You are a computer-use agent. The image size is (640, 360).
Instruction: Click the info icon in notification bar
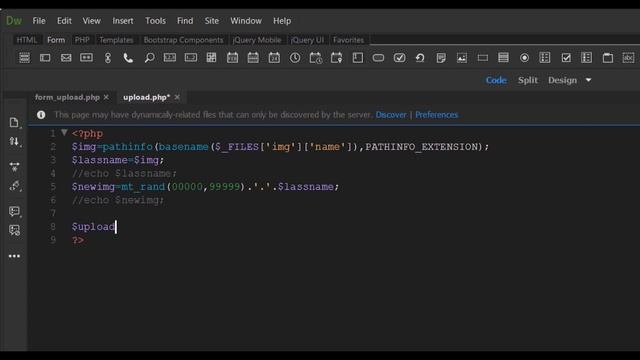click(x=41, y=115)
